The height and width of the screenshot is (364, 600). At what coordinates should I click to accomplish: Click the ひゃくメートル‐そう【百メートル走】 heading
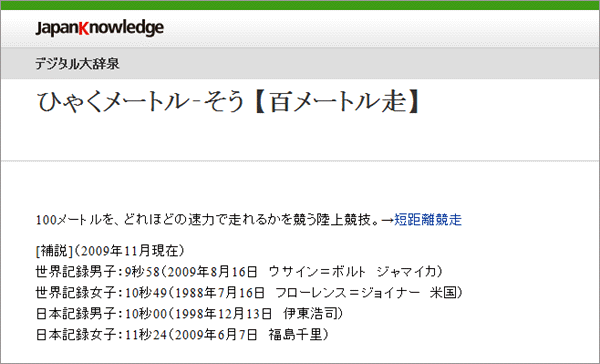pyautogui.click(x=229, y=102)
